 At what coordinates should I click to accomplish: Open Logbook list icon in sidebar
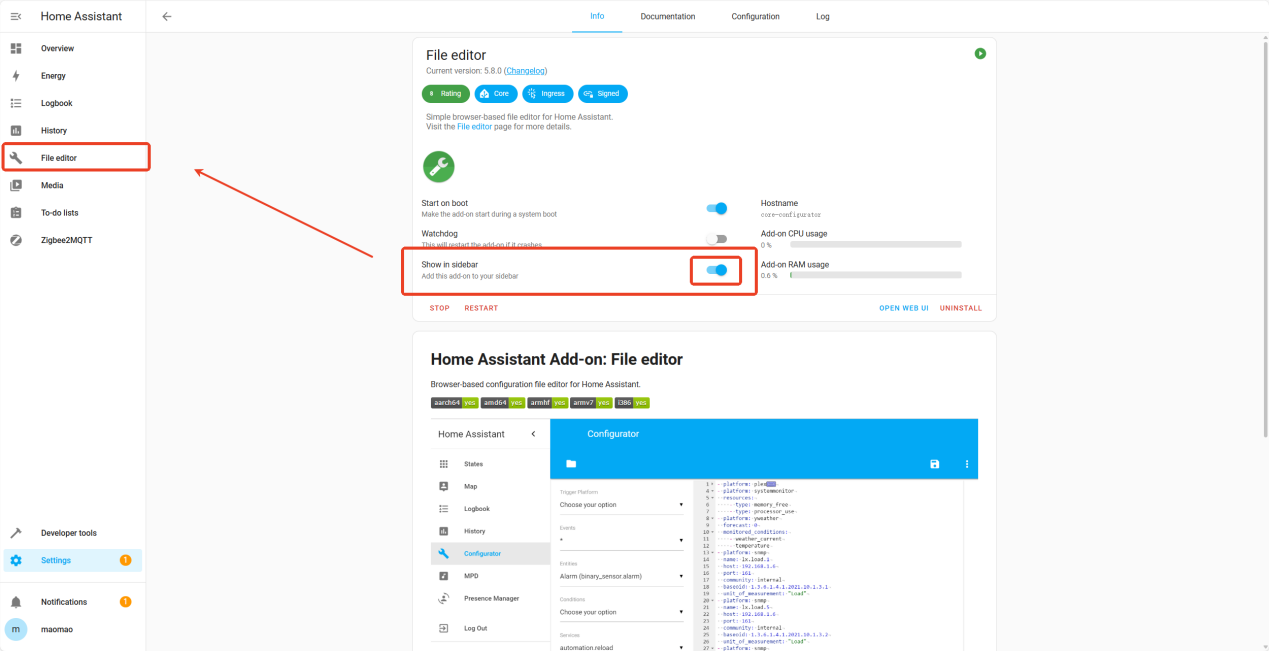click(x=16, y=103)
